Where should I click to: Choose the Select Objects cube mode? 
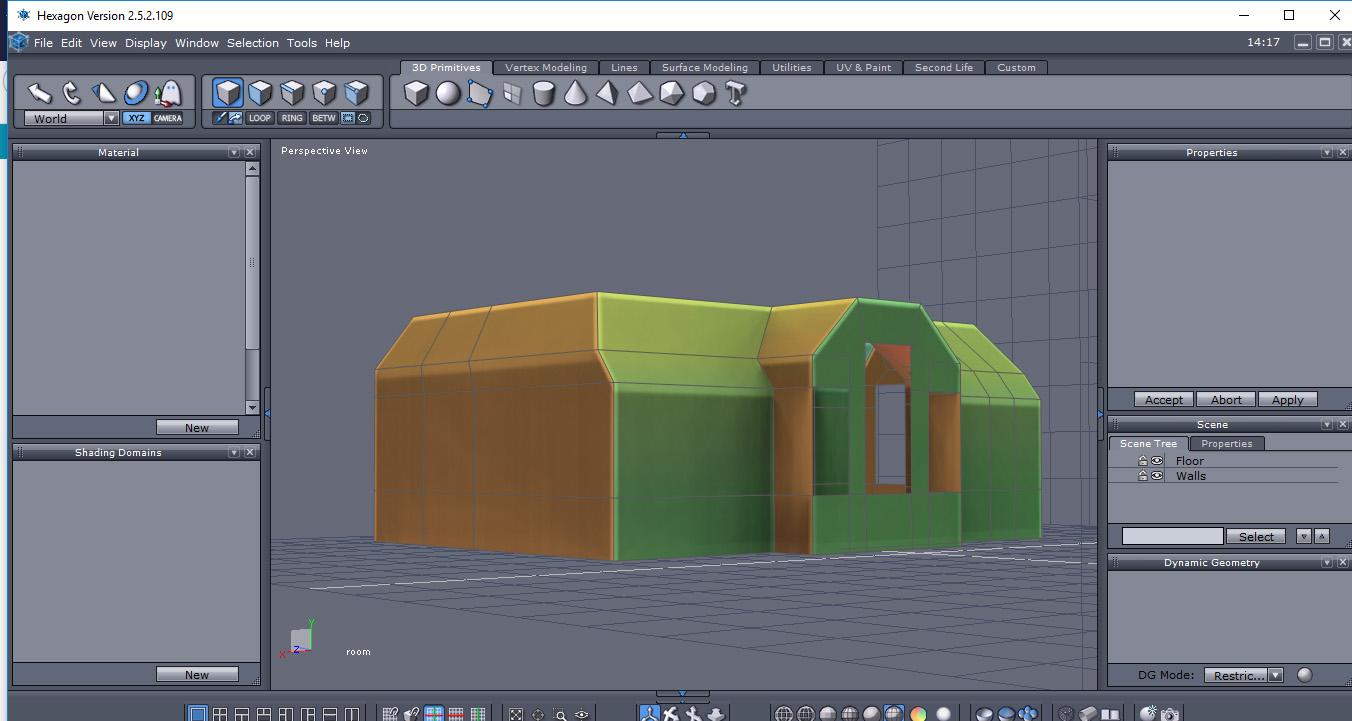[228, 93]
